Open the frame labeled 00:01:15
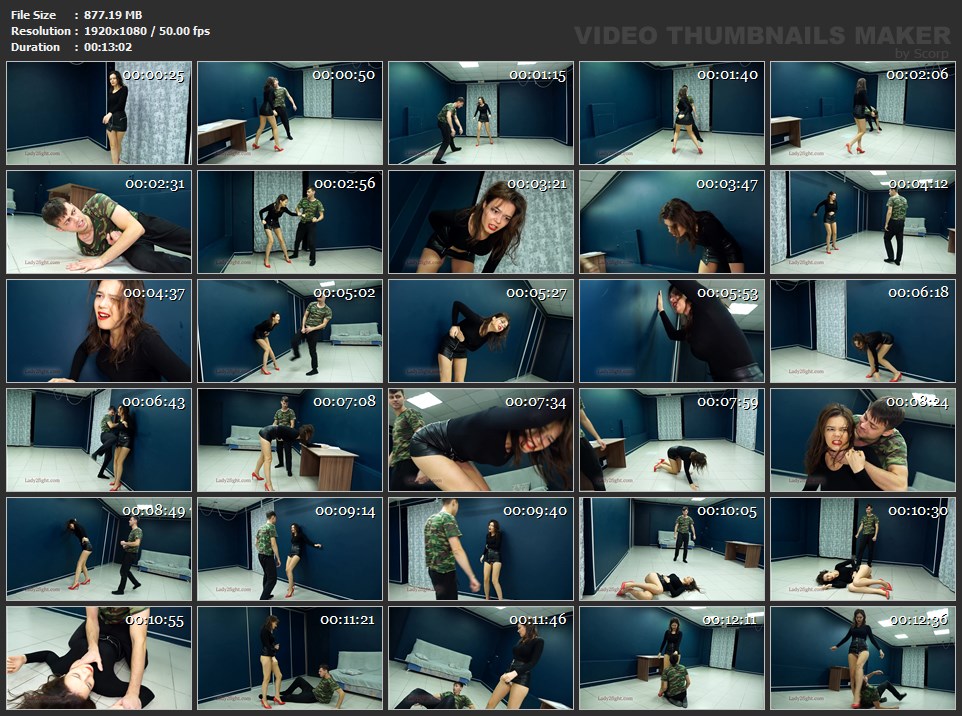The width and height of the screenshot is (962, 716). [x=481, y=113]
